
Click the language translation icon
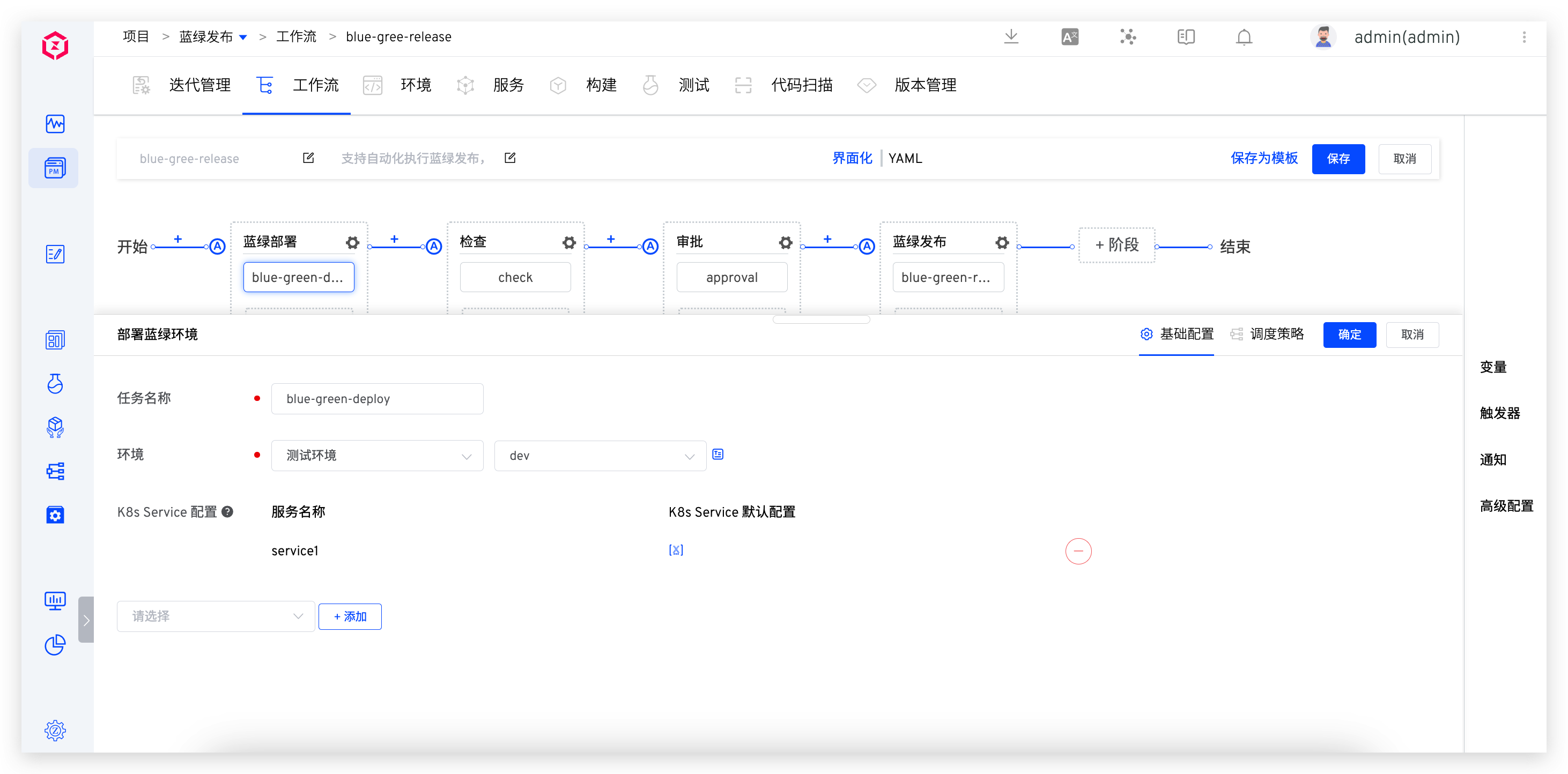tap(1069, 37)
